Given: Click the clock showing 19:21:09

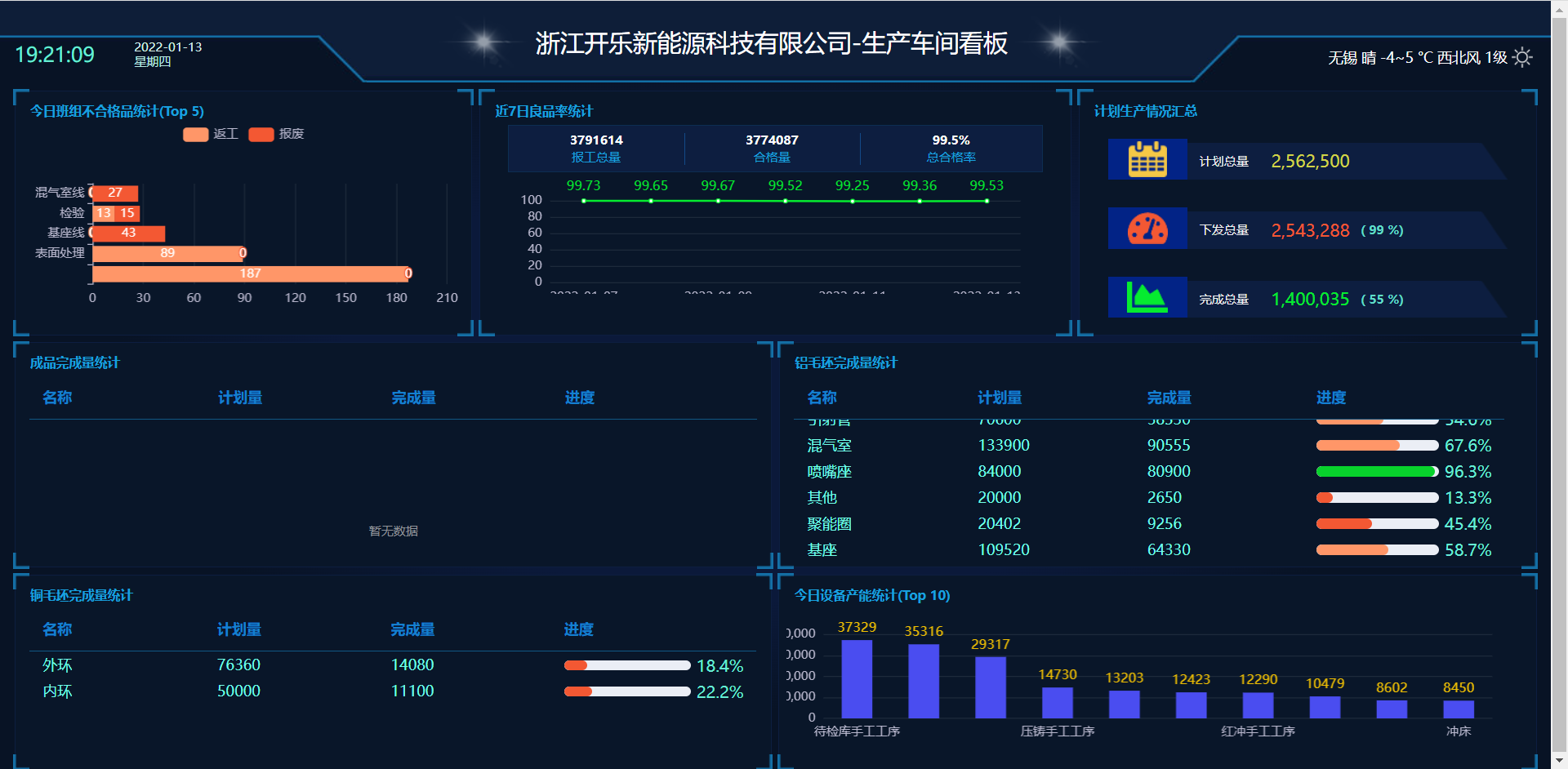Looking at the screenshot, I should (x=55, y=55).
